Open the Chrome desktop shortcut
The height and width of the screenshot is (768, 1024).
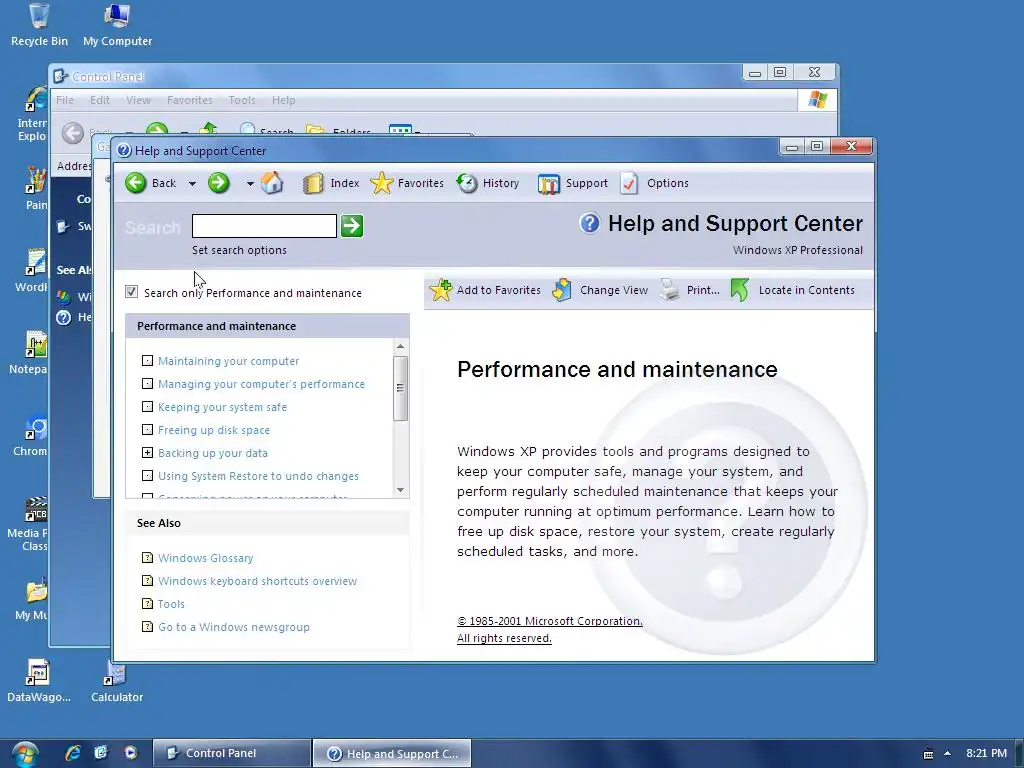tap(32, 436)
